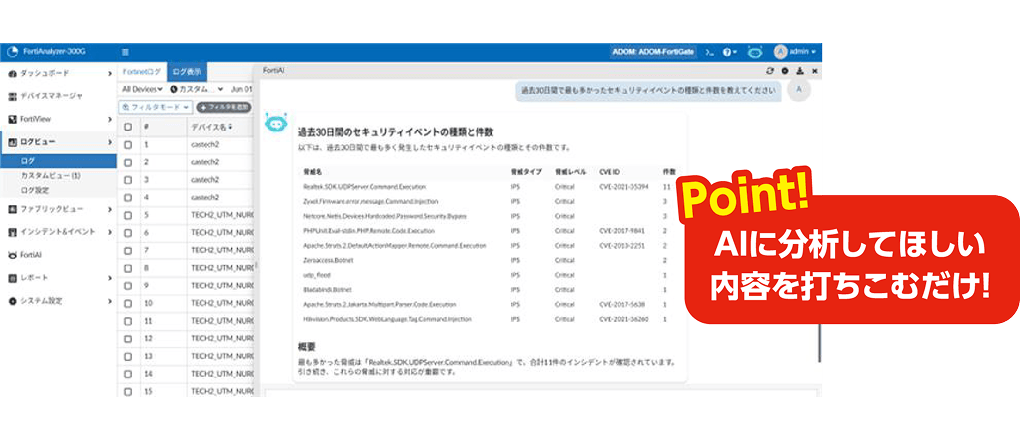Screen dimensions: 1020x440
Task: Click CVE-2017-9841 in the threat table
Action: 623,231
